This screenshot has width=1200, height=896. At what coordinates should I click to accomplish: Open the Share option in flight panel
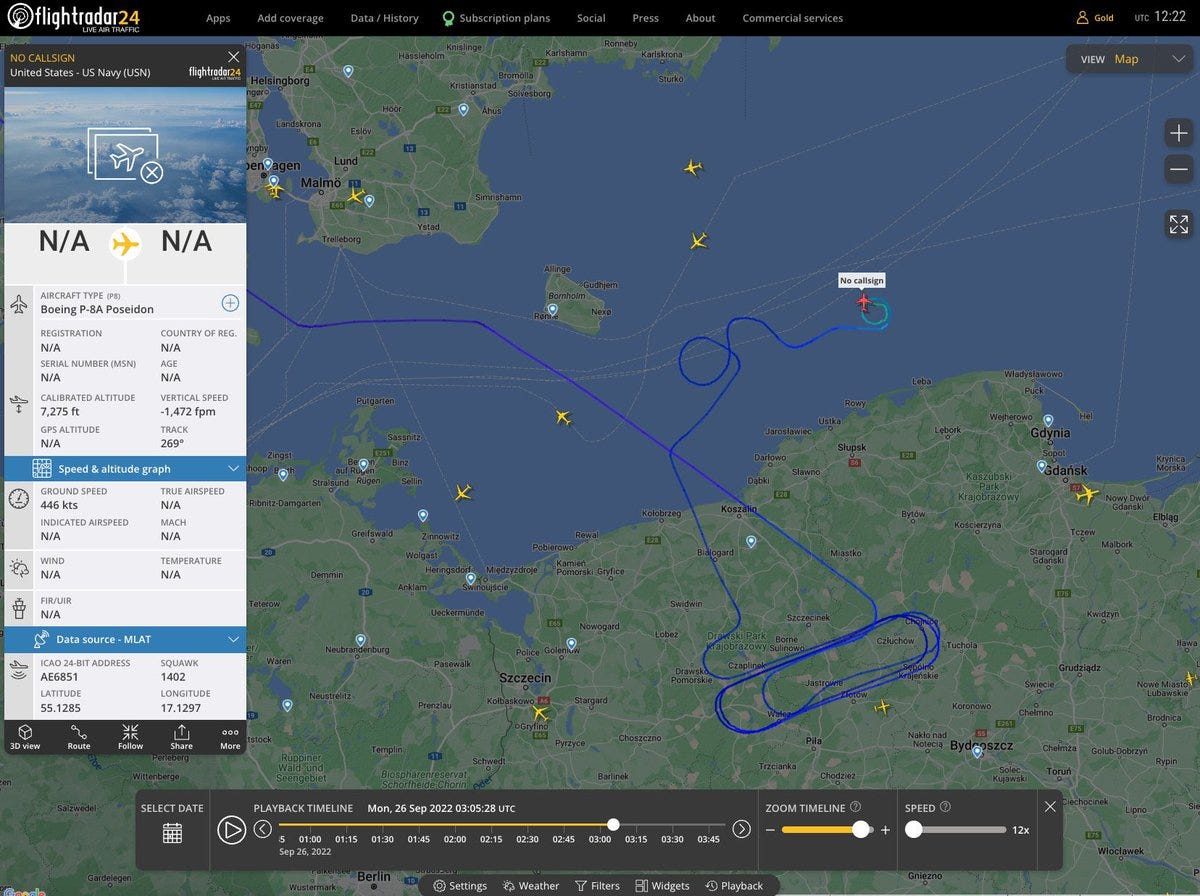click(x=181, y=737)
